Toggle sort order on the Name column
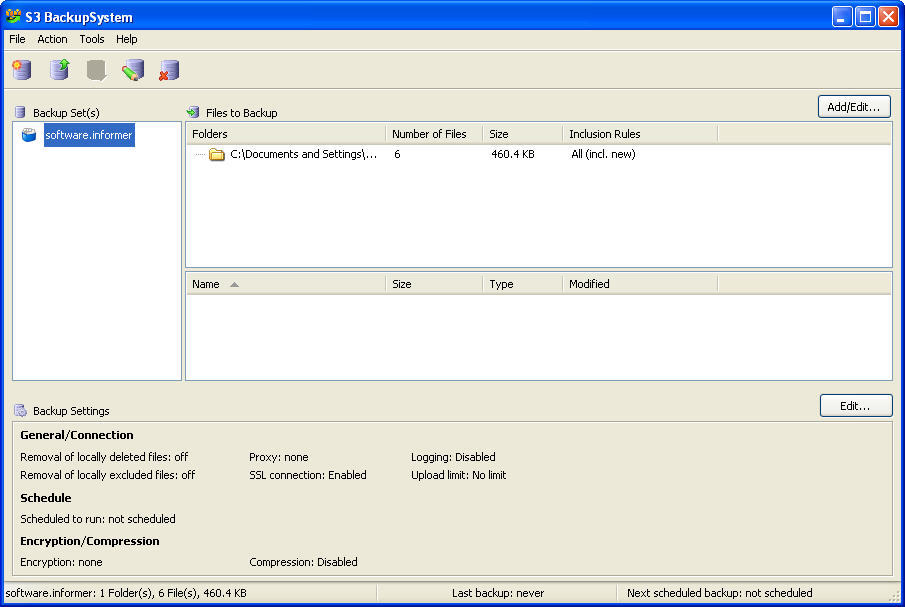Image resolution: width=905 pixels, height=607 pixels. coord(205,284)
